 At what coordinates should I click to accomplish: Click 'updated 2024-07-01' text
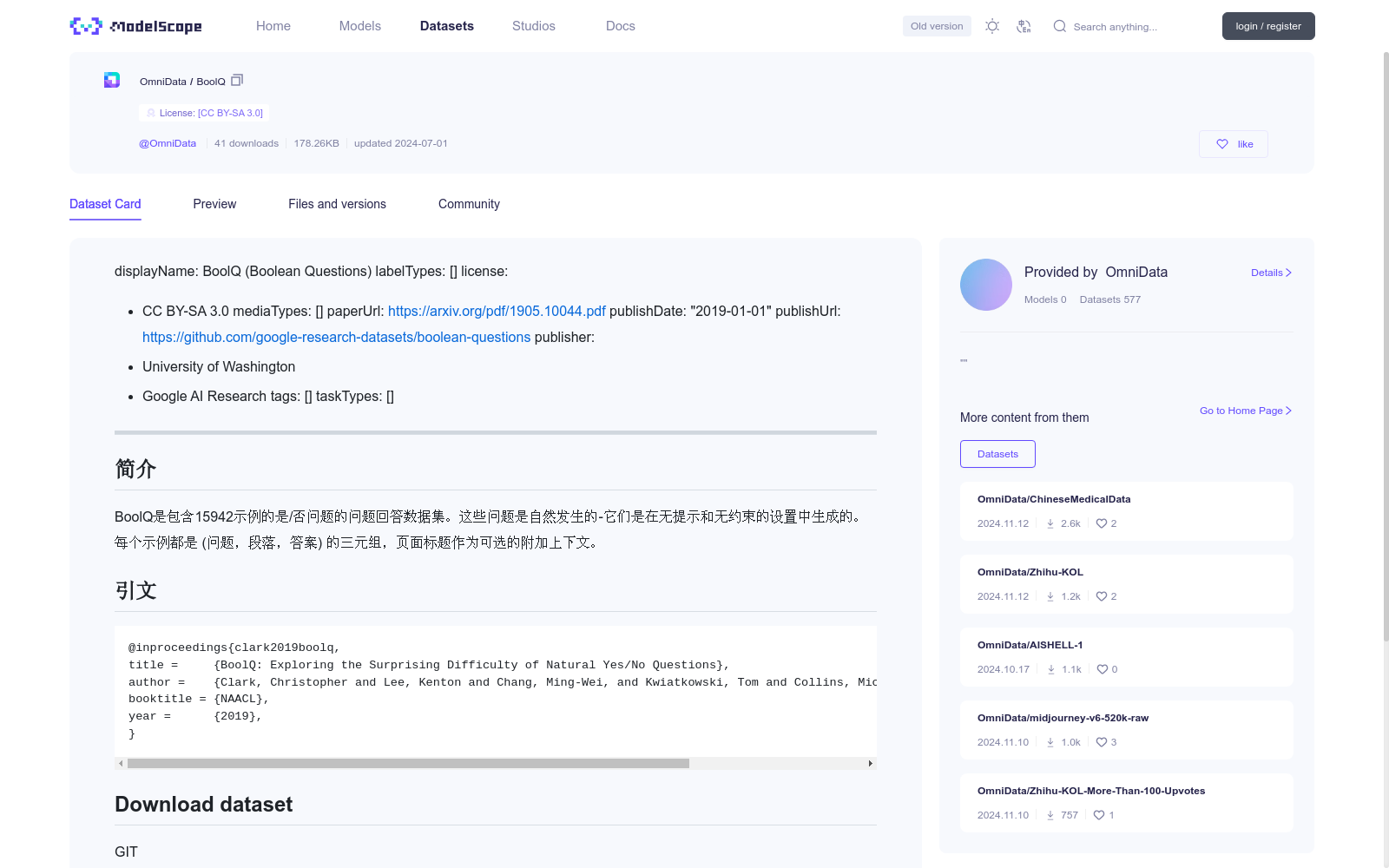pyautogui.click(x=401, y=143)
